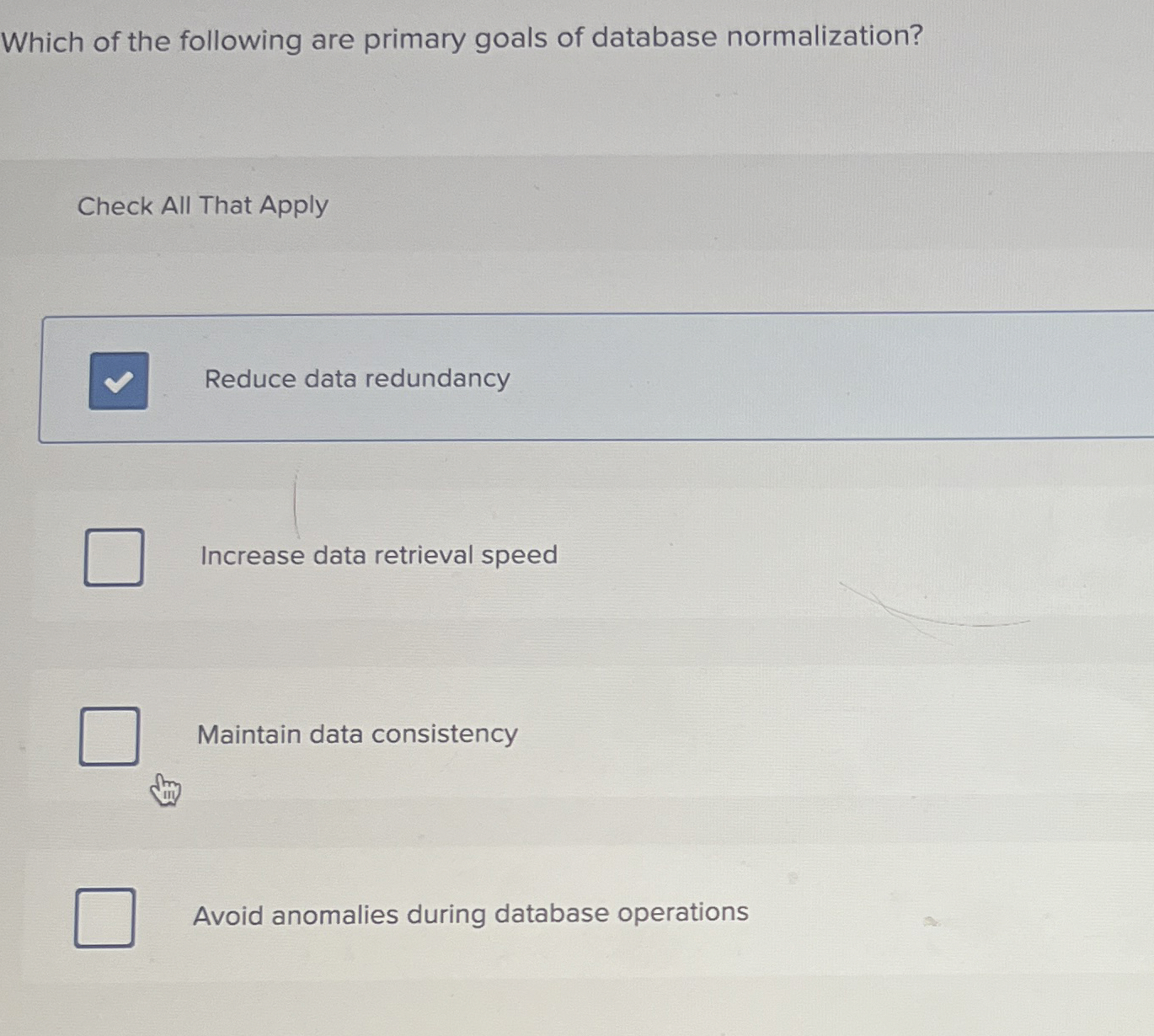The image size is (1154, 1036).
Task: Click the blue checkmark icon on first answer
Action: (118, 381)
